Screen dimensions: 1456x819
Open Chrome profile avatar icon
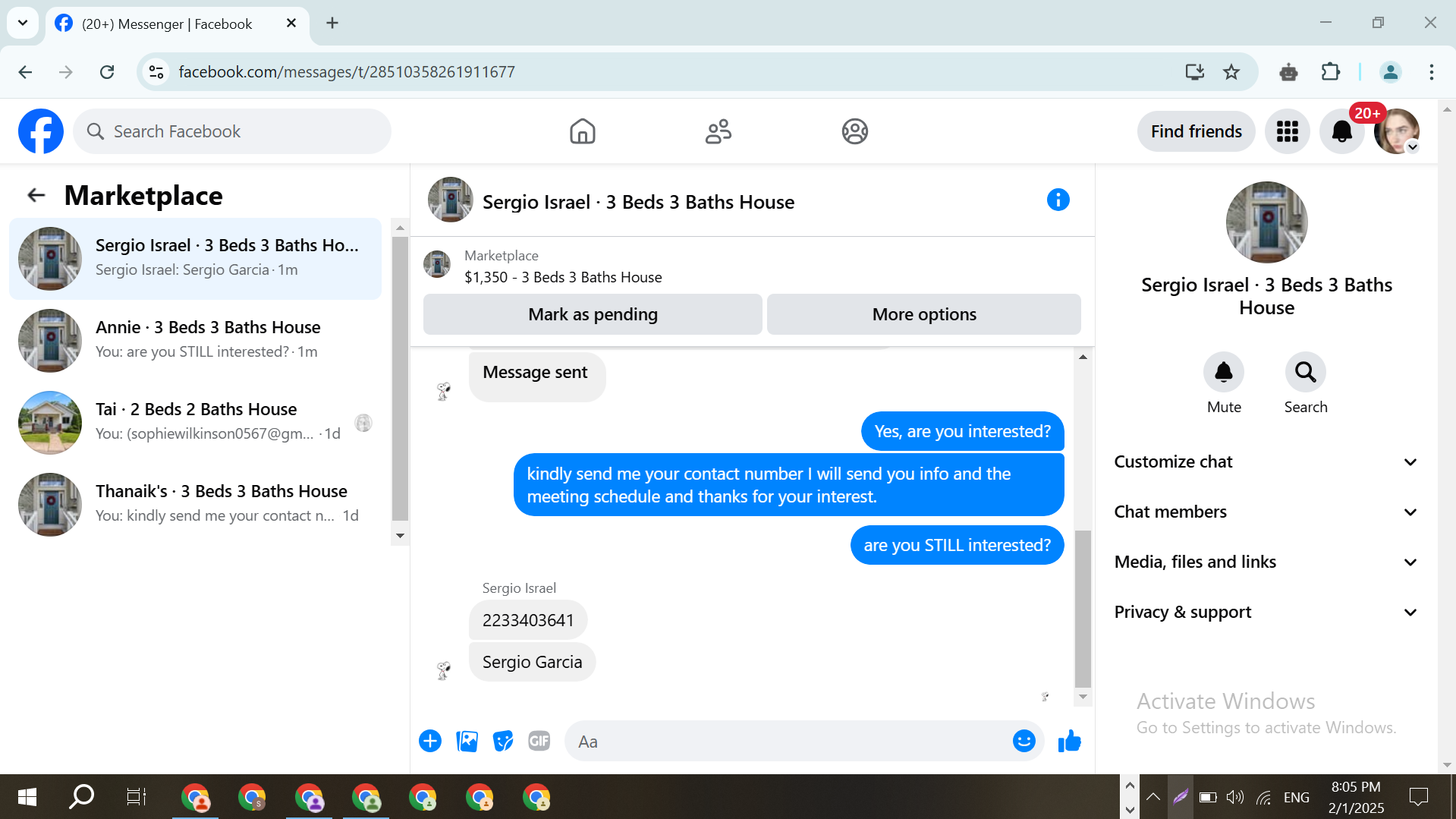[x=1391, y=72]
